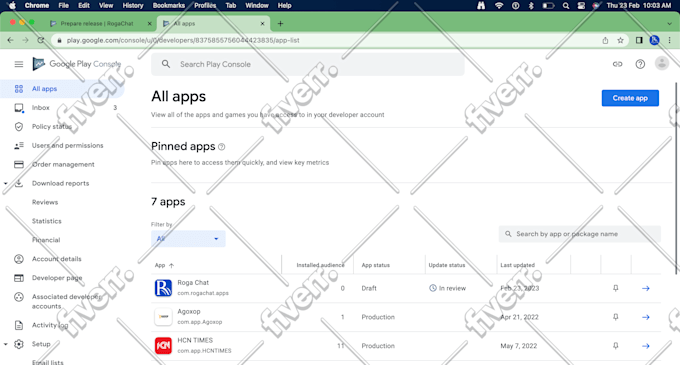Open Order management
Screen dimensions: 680x365
point(63,164)
